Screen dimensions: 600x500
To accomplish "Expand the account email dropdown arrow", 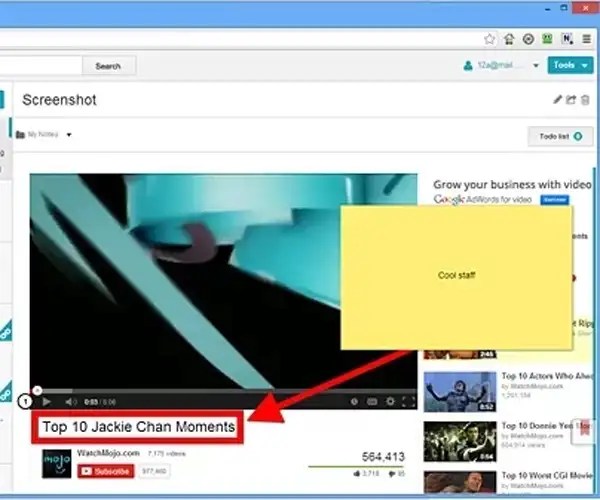I will coord(536,66).
